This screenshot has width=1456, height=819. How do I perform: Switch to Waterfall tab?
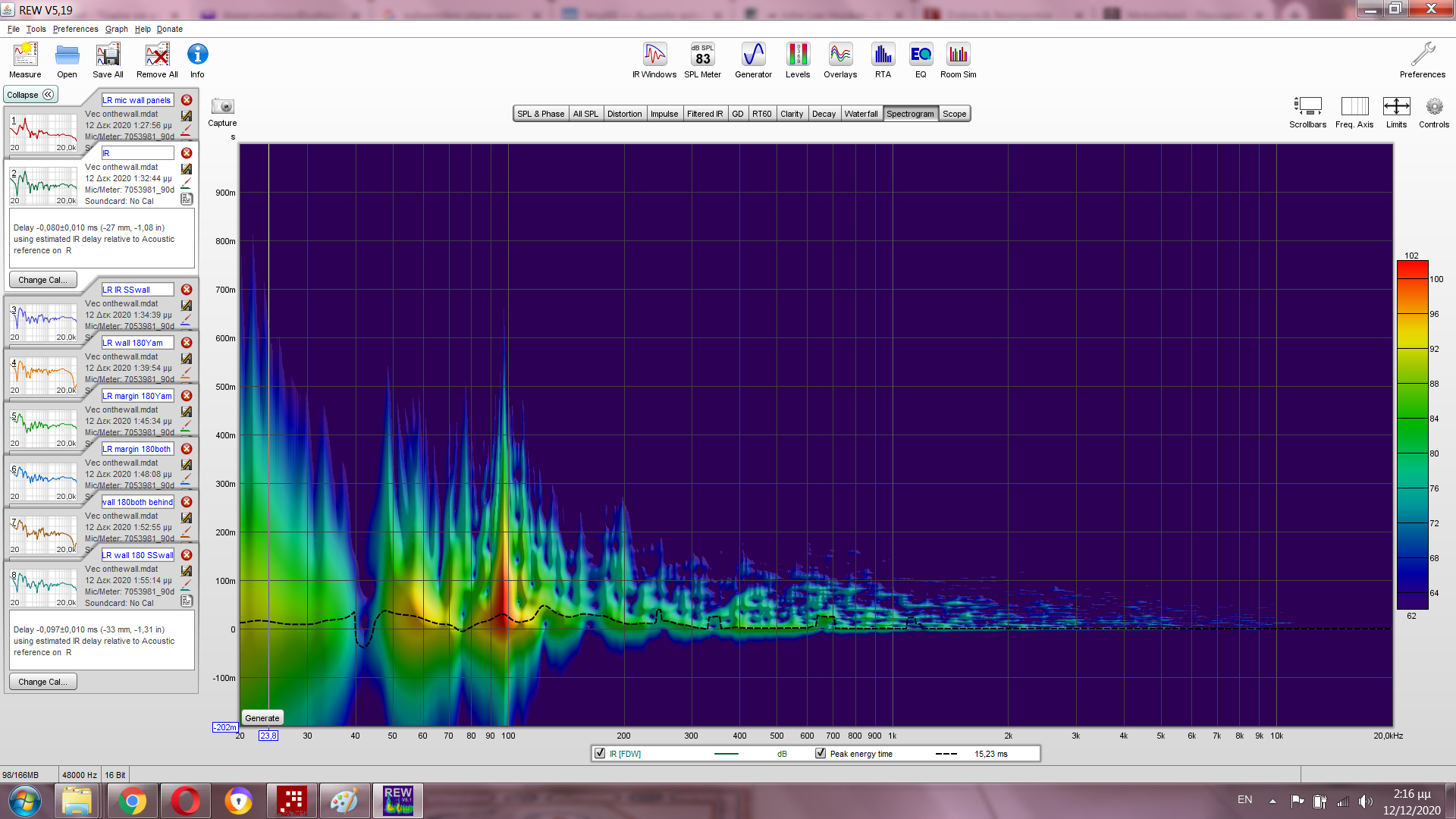(861, 114)
